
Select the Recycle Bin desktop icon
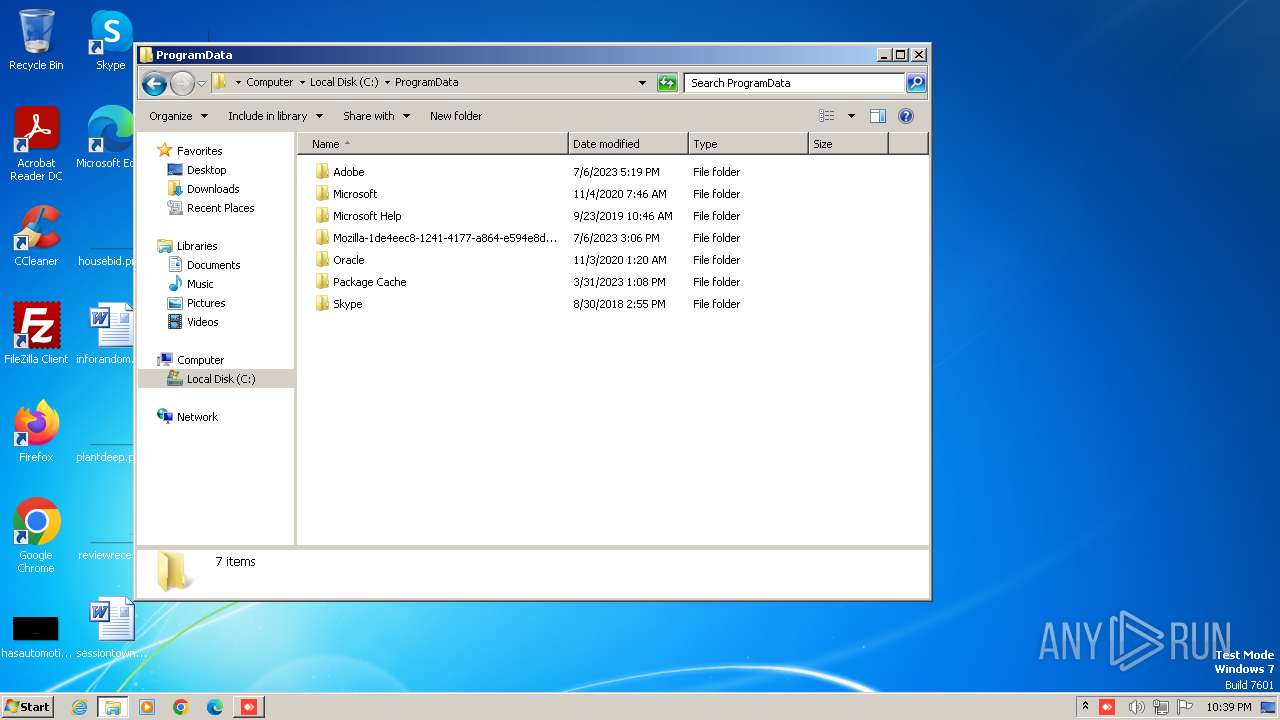[36, 40]
